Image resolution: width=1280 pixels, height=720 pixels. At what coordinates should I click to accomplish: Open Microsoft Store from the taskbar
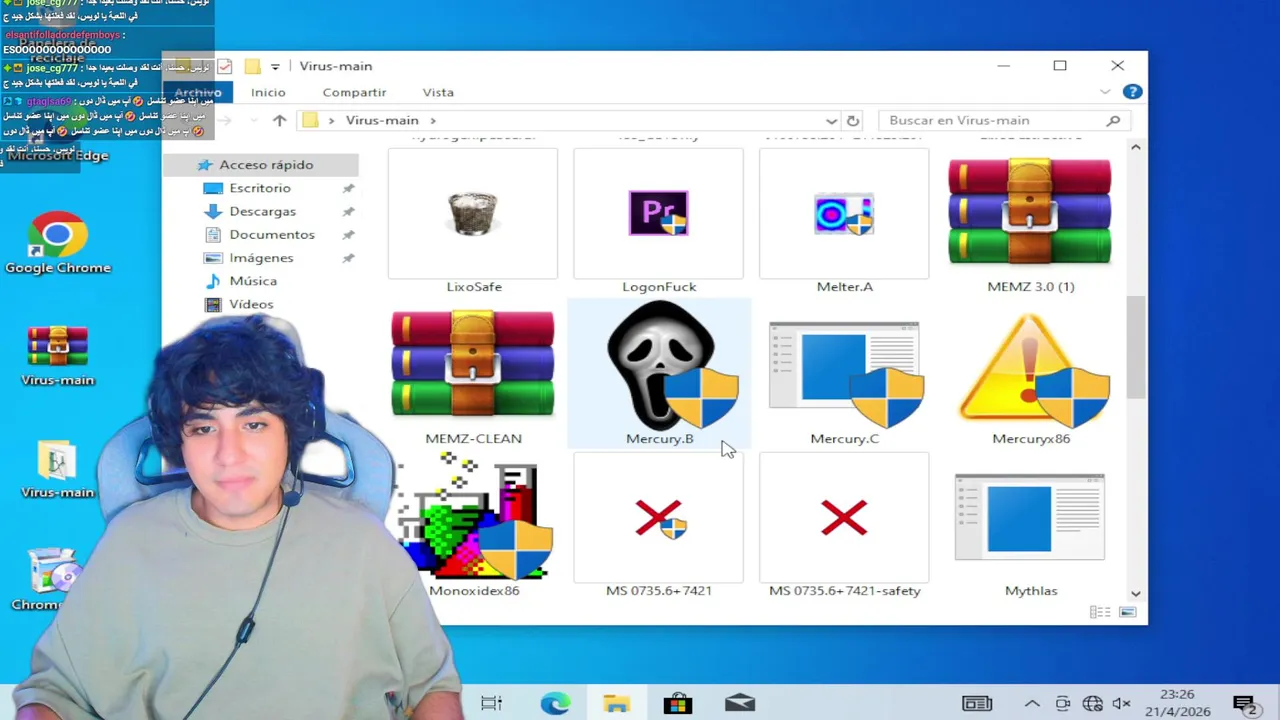pyautogui.click(x=678, y=704)
